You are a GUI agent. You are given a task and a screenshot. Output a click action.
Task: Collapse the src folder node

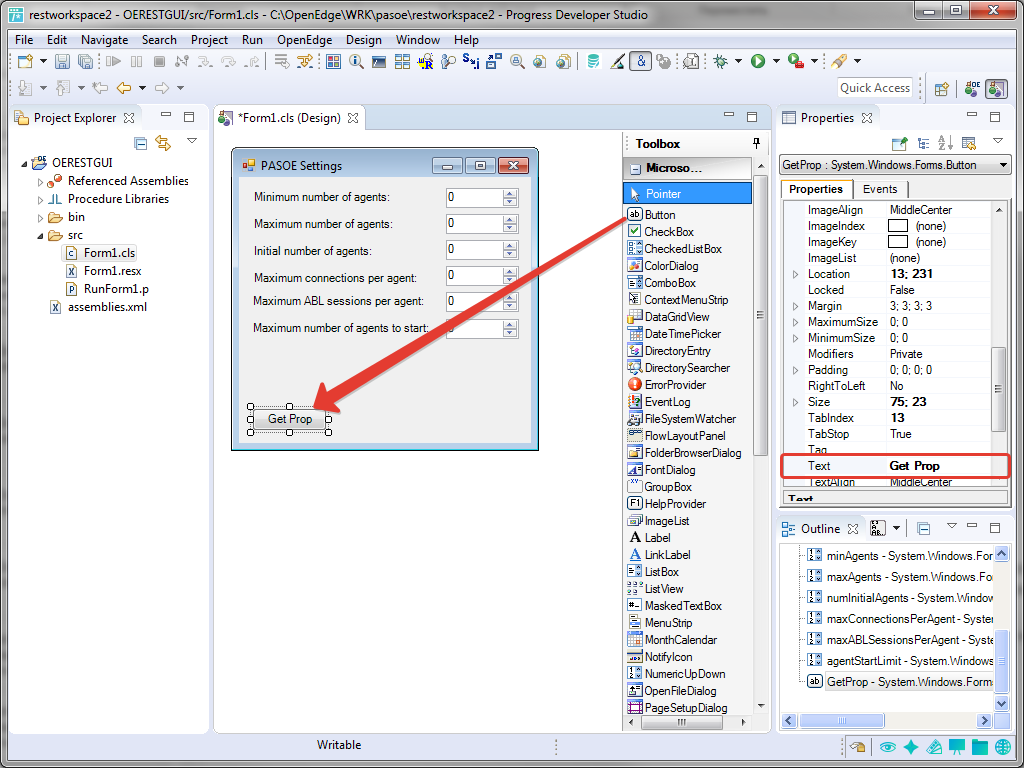tap(40, 236)
